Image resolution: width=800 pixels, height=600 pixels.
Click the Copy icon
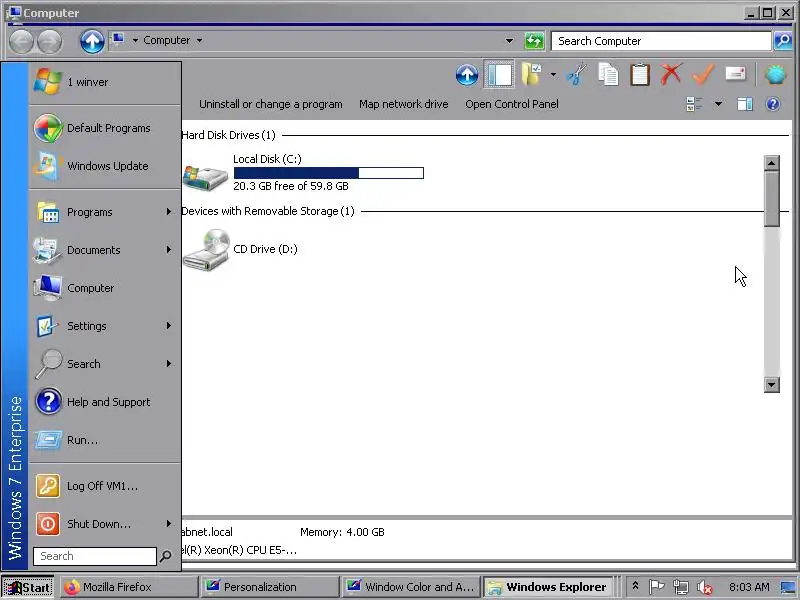[608, 75]
